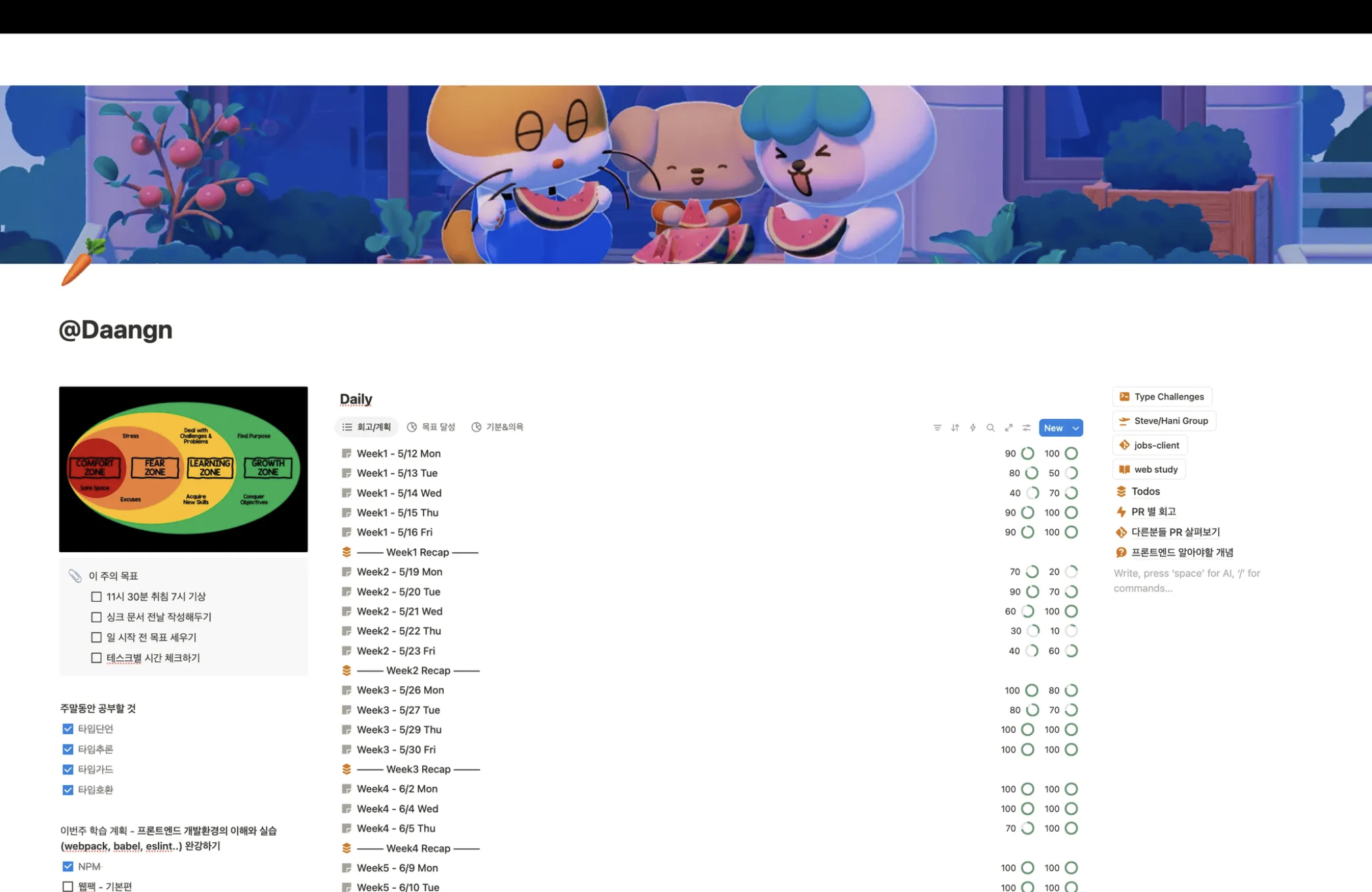1372x892 pixels.
Task: Click the database search magnifier icon
Action: click(990, 428)
